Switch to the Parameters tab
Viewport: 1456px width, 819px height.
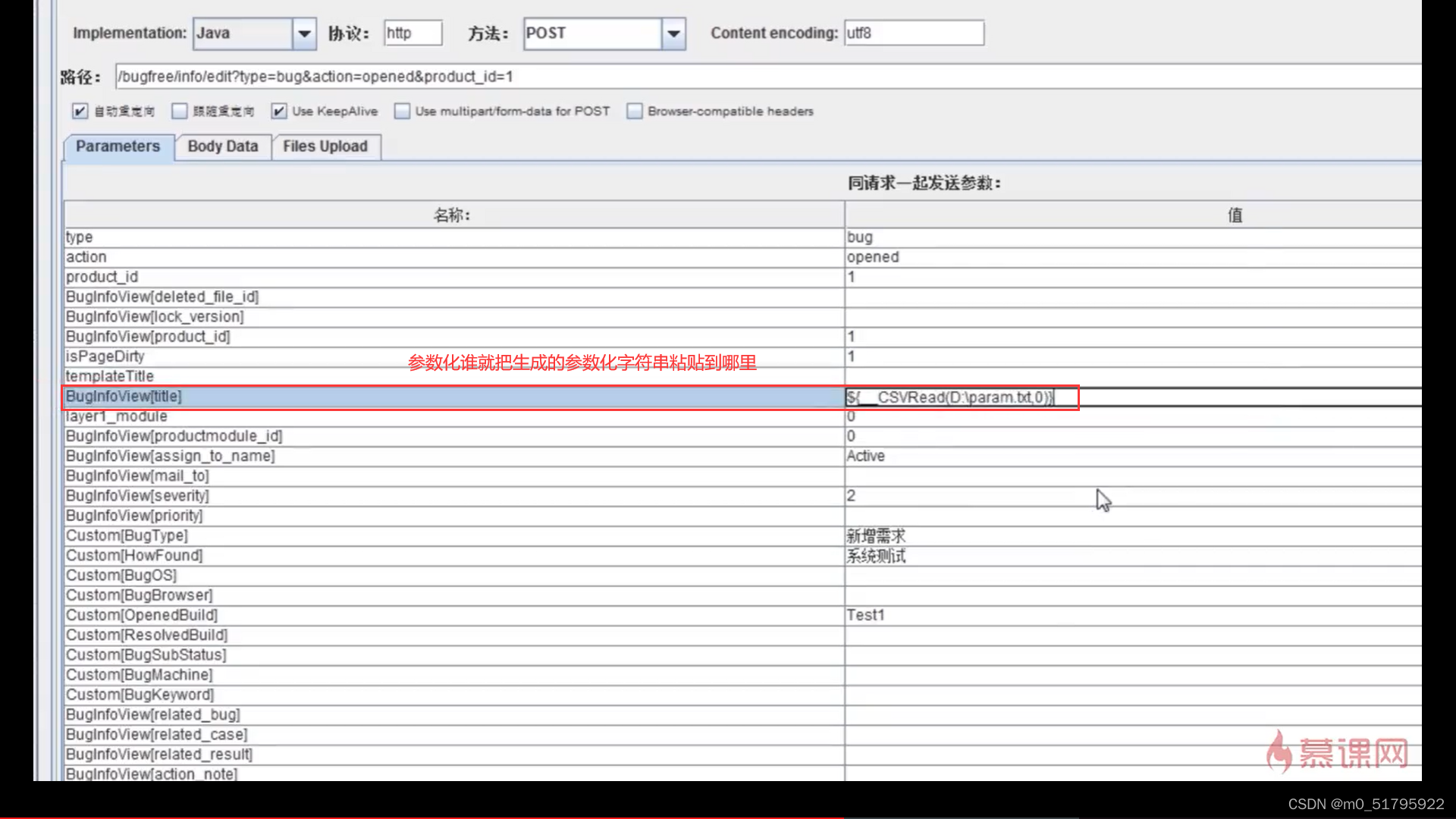tap(118, 145)
